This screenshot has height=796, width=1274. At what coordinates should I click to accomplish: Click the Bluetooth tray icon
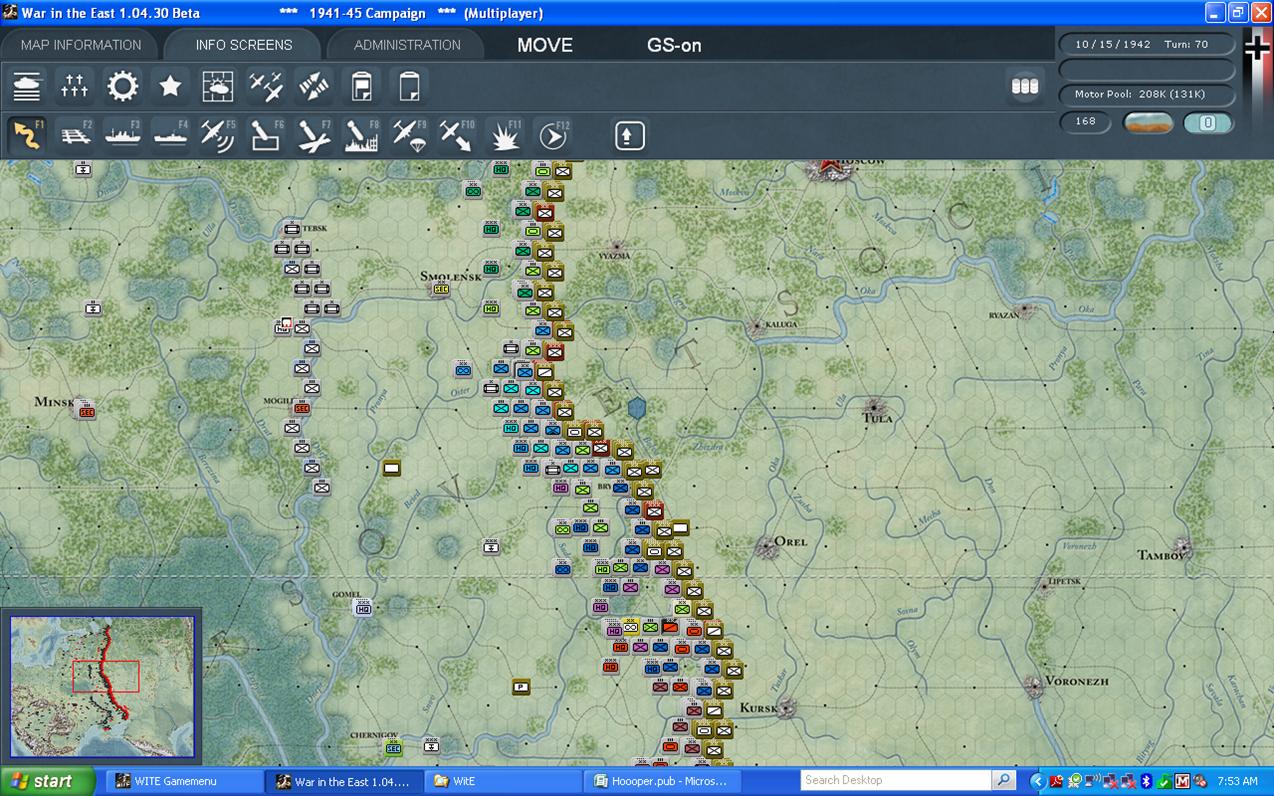tap(1147, 781)
